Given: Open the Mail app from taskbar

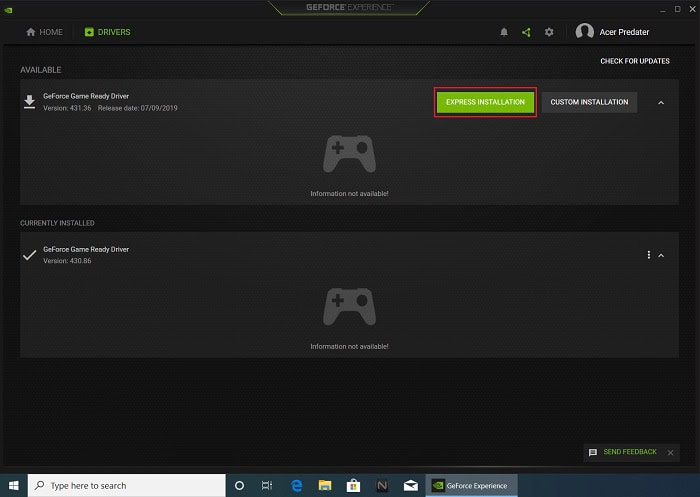Looking at the screenshot, I should click(x=411, y=485).
